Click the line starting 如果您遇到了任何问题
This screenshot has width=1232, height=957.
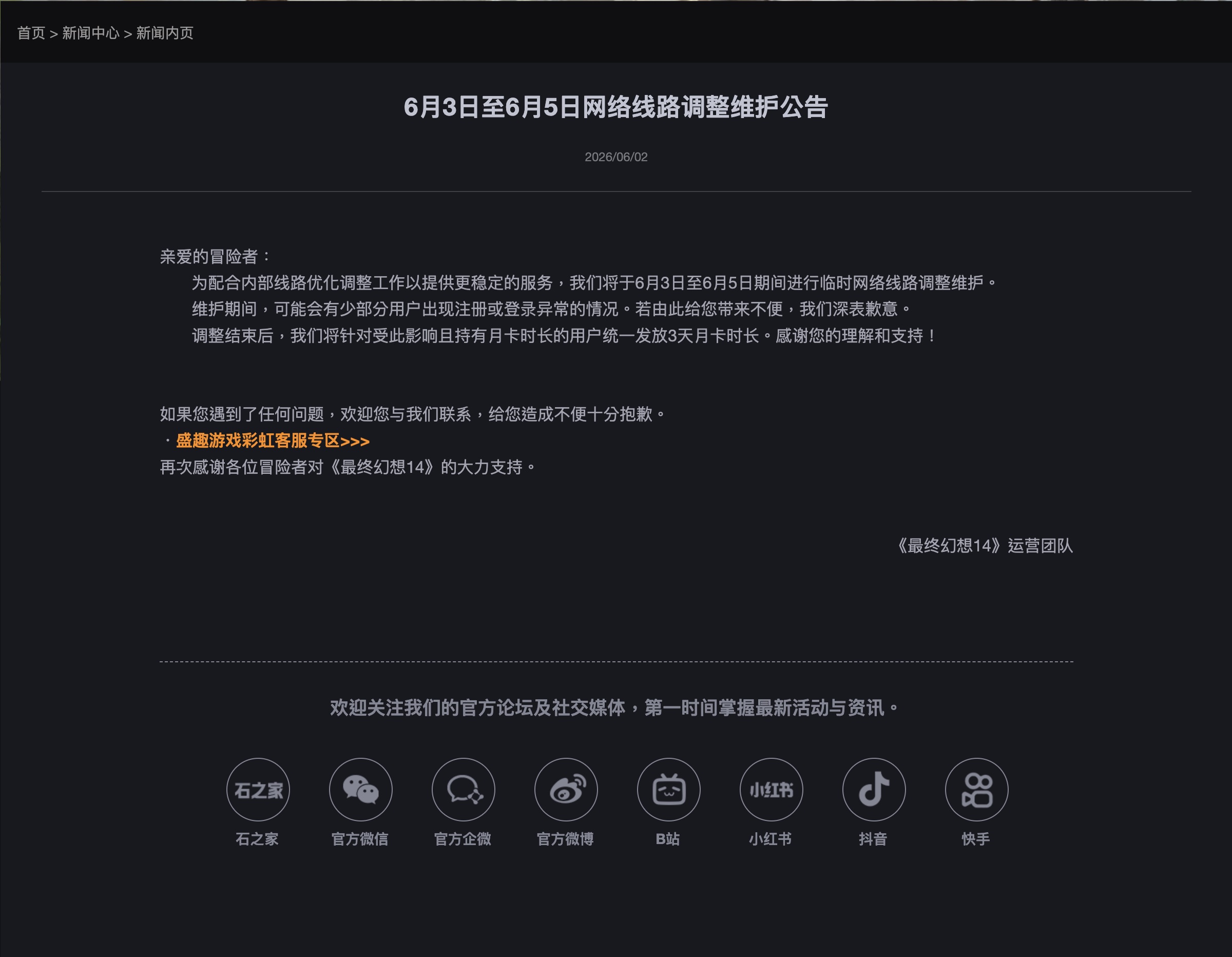[x=413, y=414]
